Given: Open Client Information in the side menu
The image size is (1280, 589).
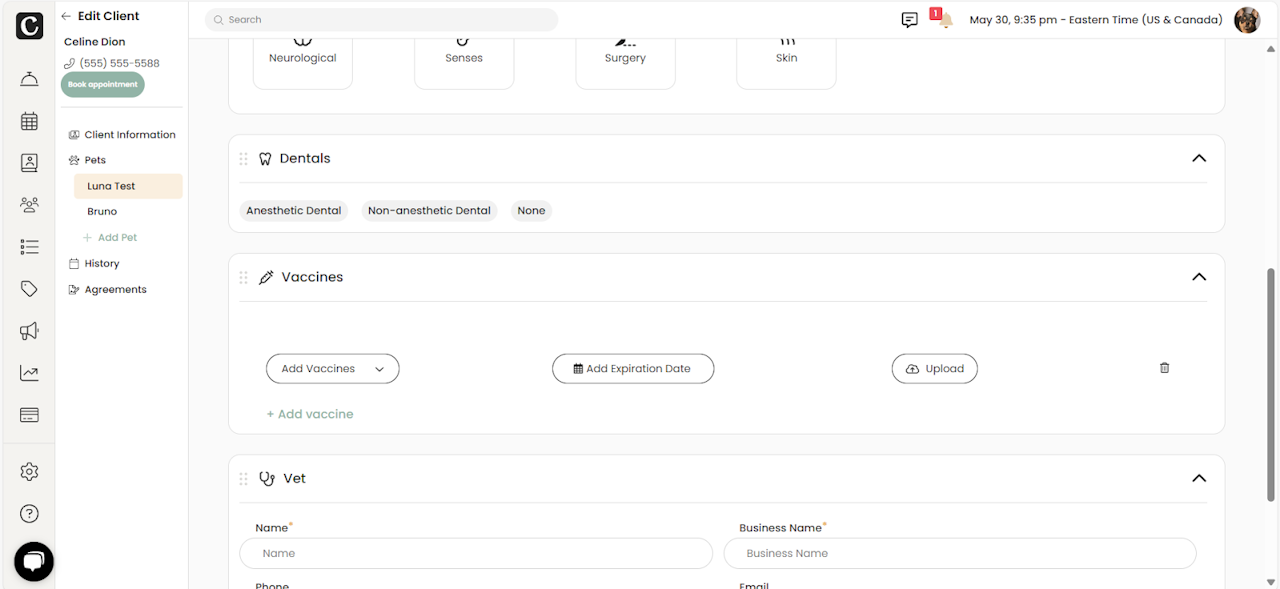Looking at the screenshot, I should tap(121, 135).
